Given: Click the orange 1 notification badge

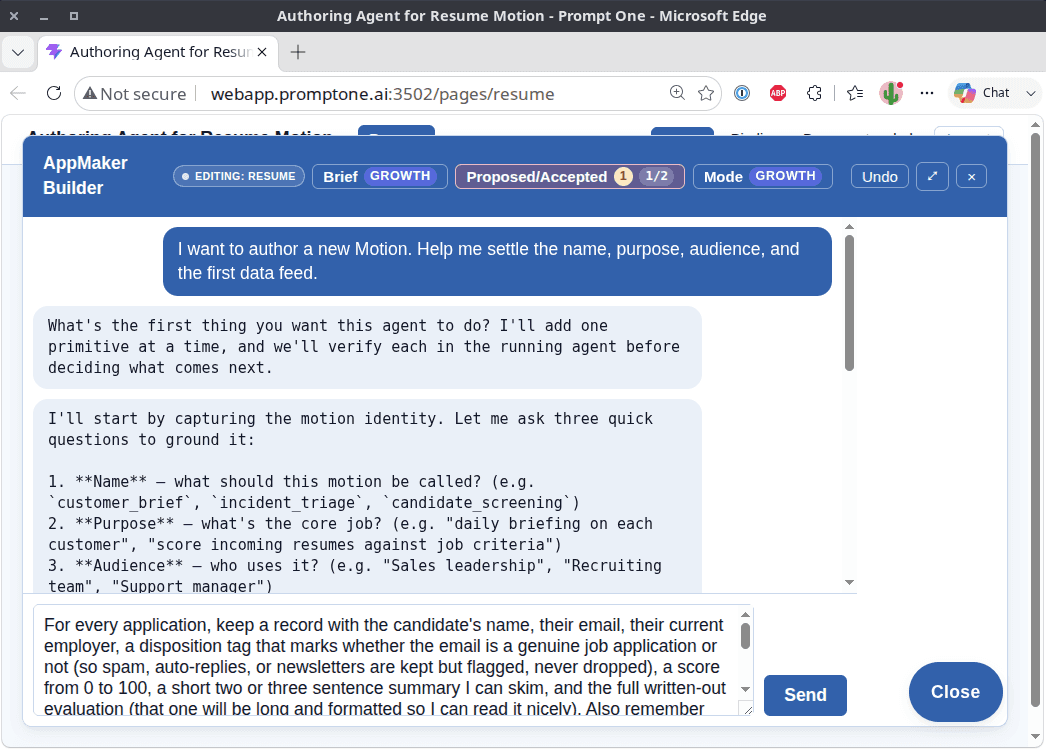Looking at the screenshot, I should (623, 176).
